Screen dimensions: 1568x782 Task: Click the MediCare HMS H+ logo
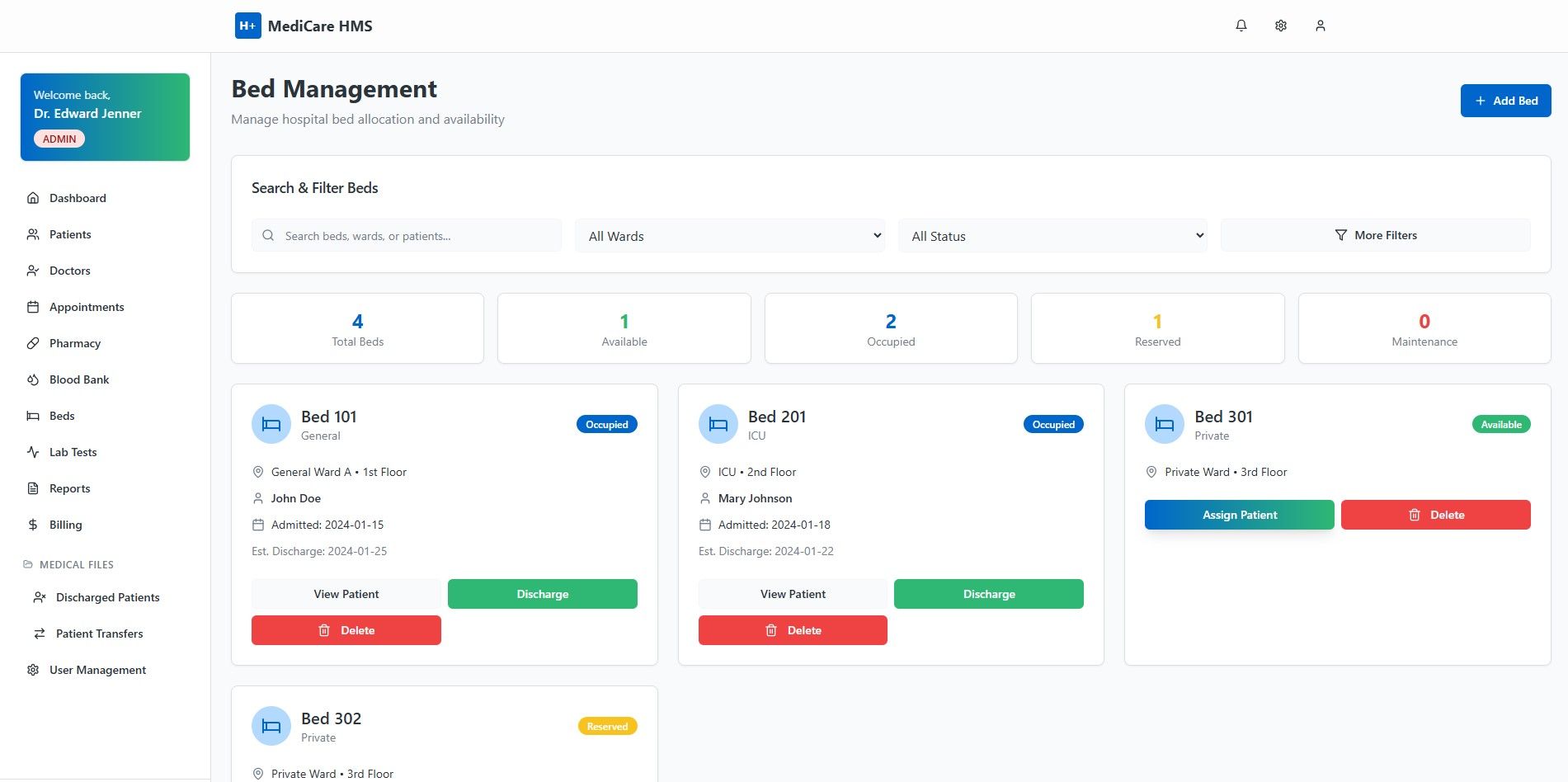(247, 26)
